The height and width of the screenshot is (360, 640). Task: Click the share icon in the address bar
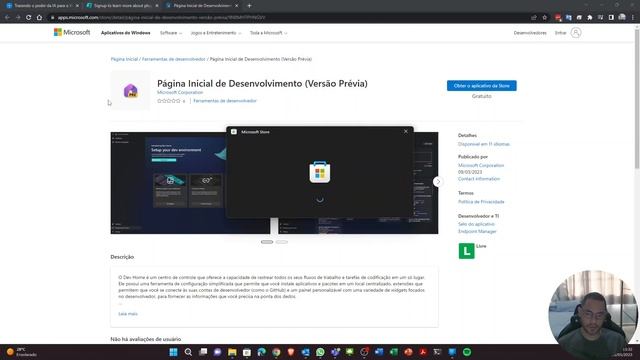coord(534,18)
